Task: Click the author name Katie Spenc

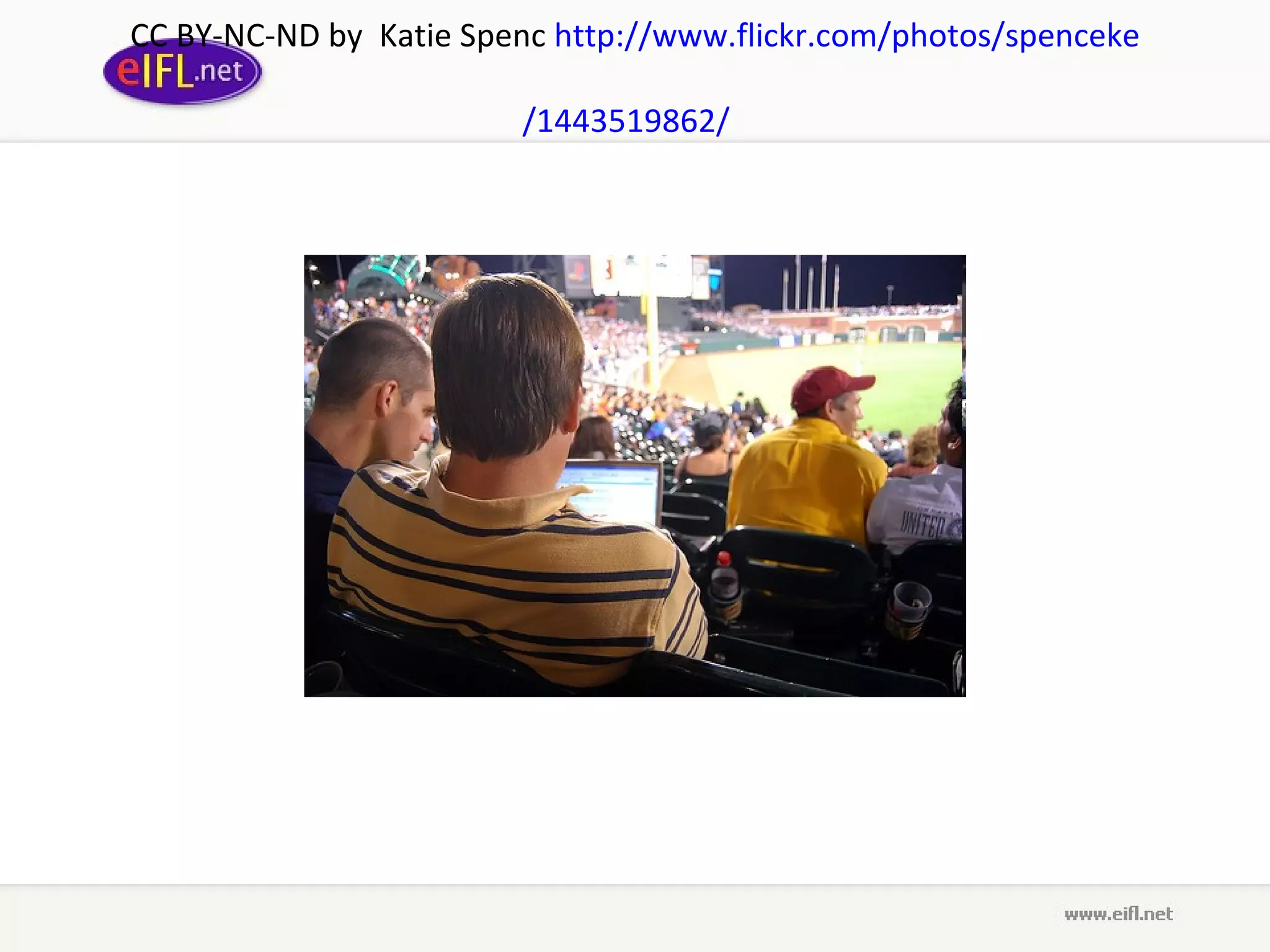Action: 462,35
